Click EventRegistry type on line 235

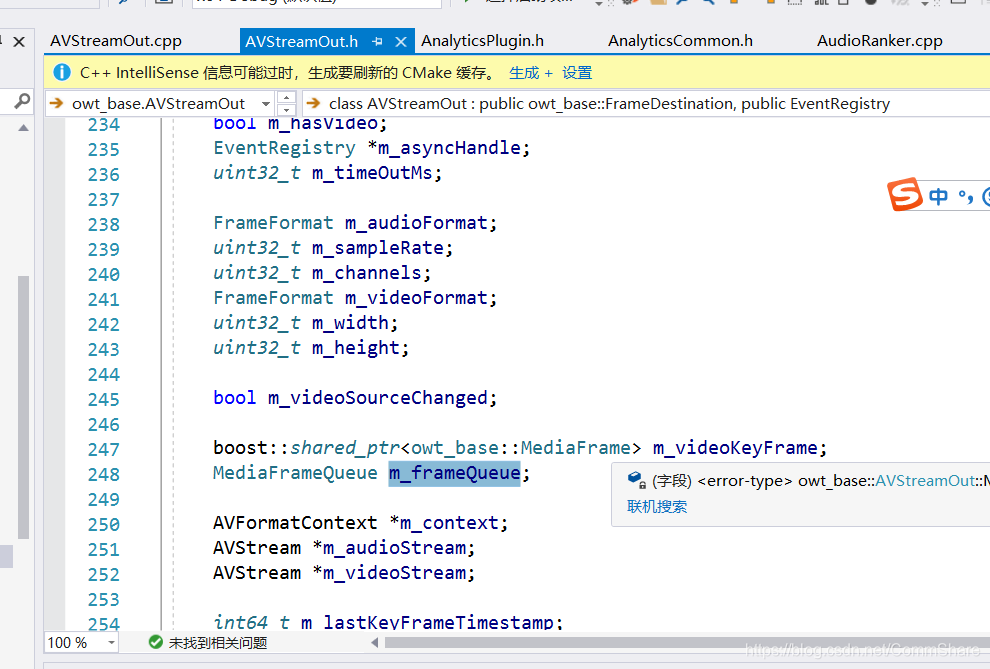coord(284,148)
